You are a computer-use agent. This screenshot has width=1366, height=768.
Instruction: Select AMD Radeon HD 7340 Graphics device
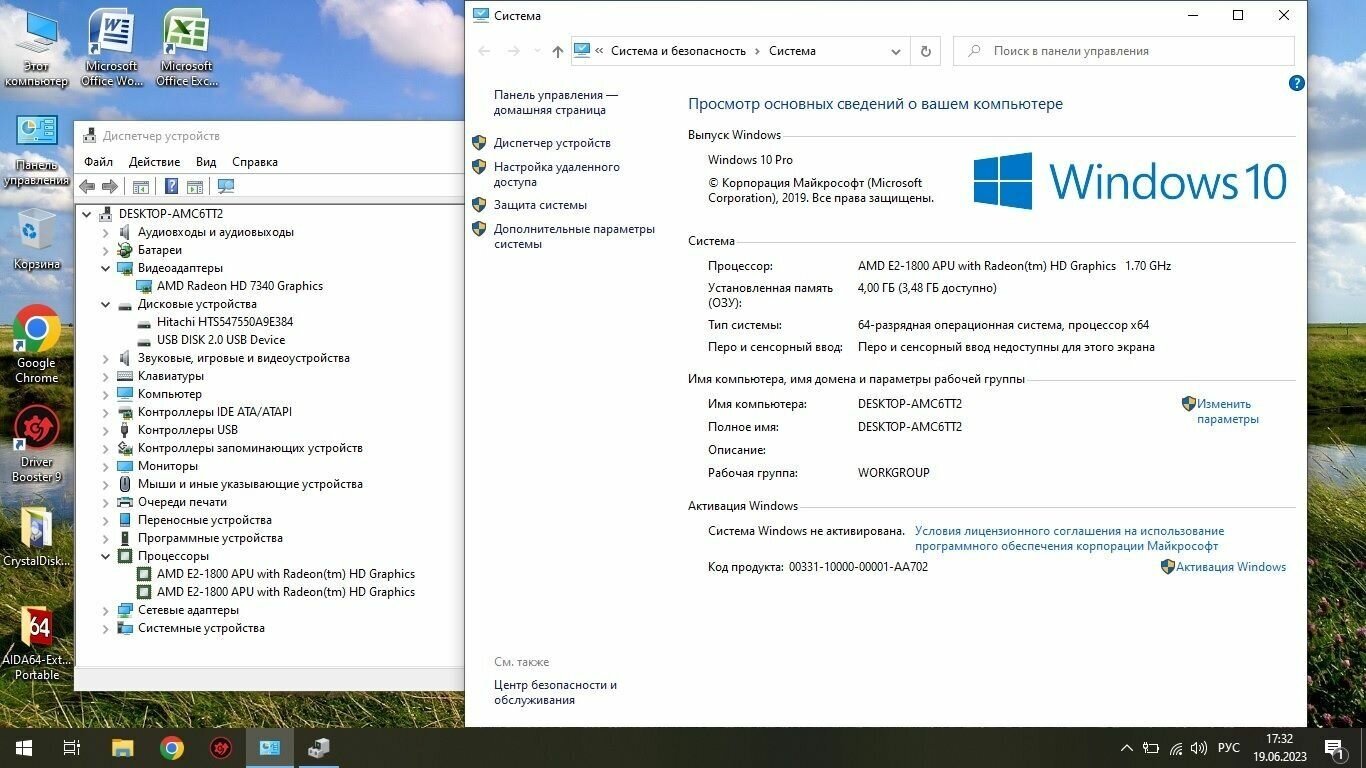coord(240,286)
